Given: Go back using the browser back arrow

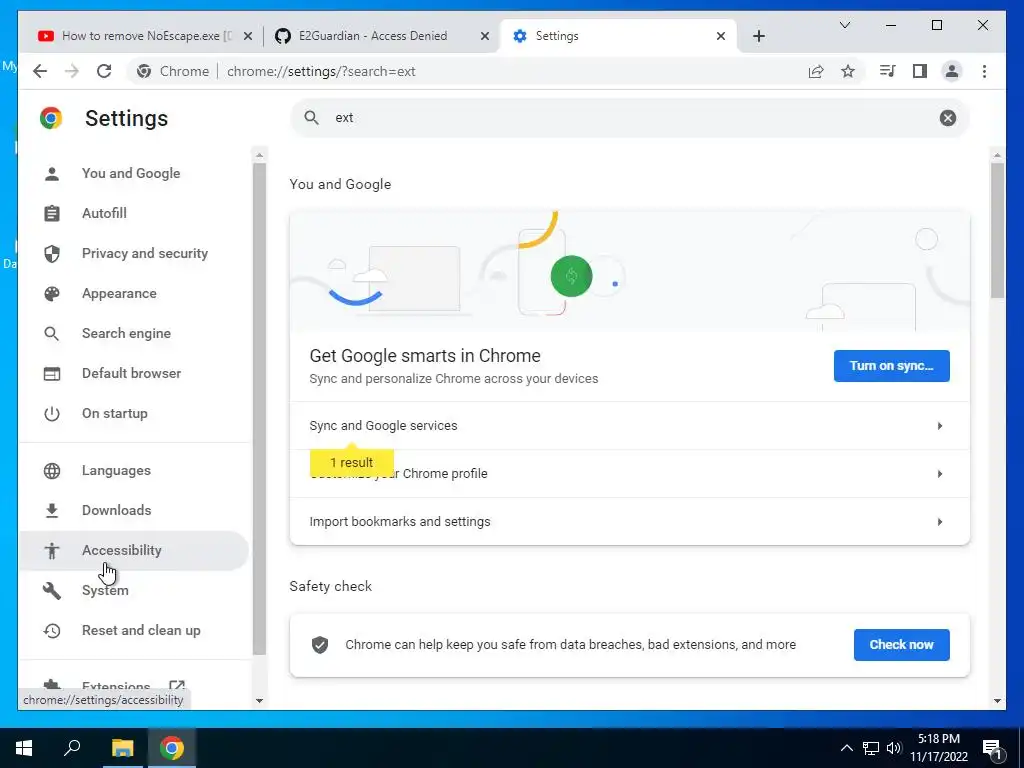Looking at the screenshot, I should (x=40, y=71).
